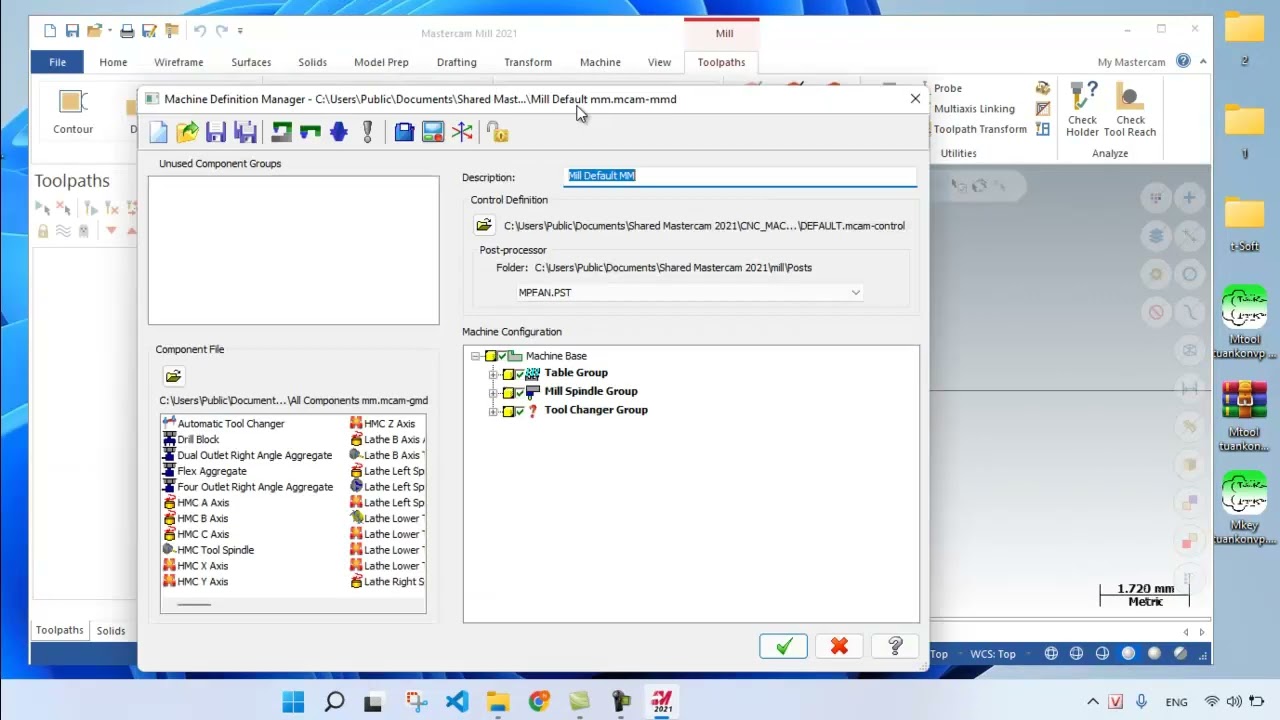This screenshot has width=1280, height=720.
Task: Open a machine definition file icon
Action: click(187, 132)
